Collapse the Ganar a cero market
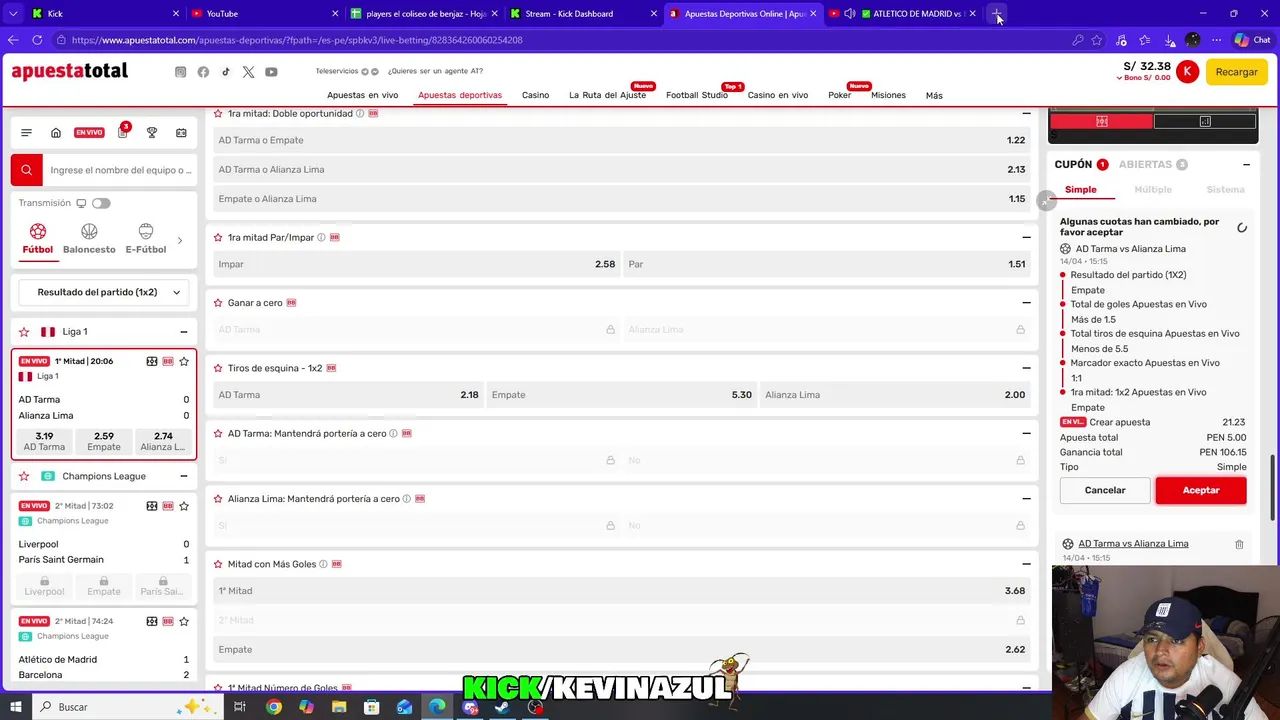The width and height of the screenshot is (1280, 720). click(1026, 302)
